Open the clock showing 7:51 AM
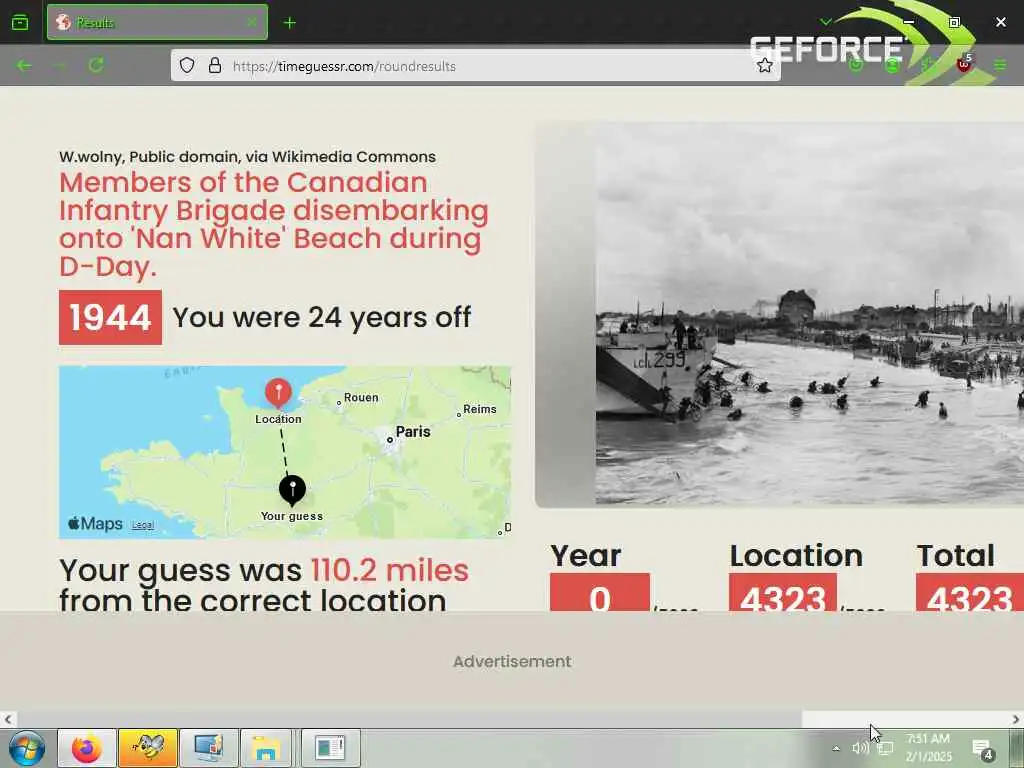This screenshot has height=768, width=1024. (928, 748)
